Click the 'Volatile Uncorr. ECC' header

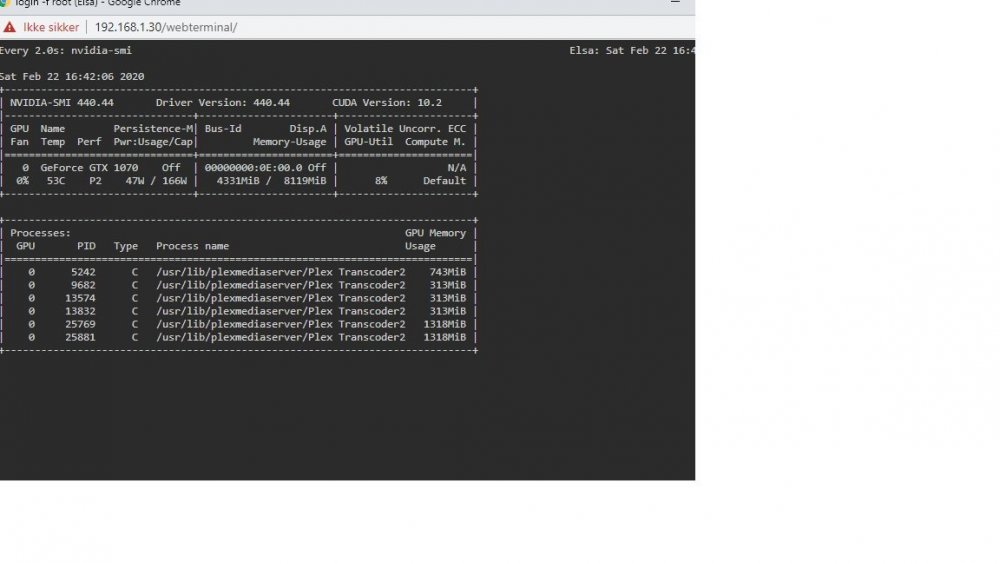pyautogui.click(x=405, y=129)
